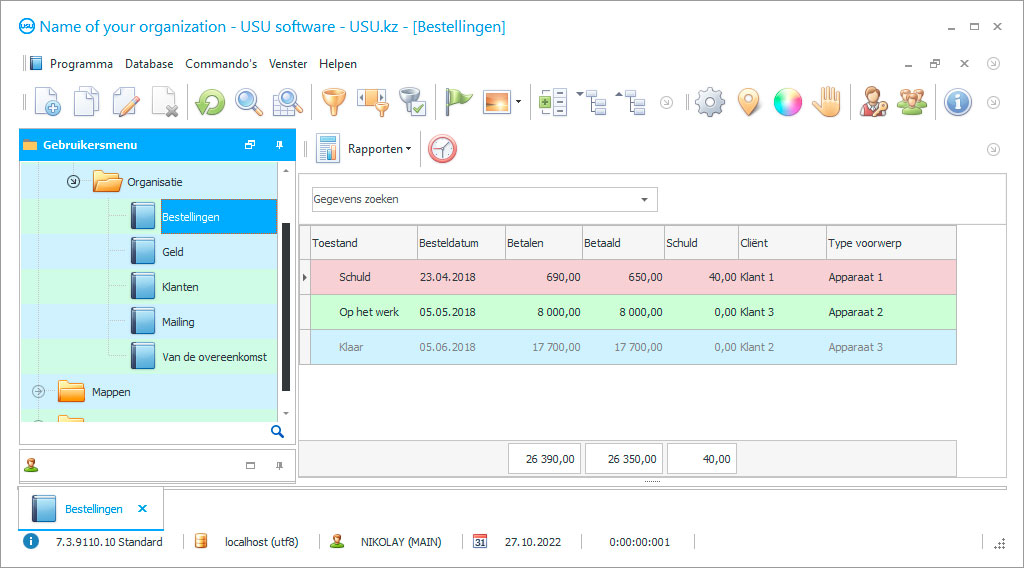Viewport: 1024px width, 568px height.
Task: Open the Helpen menu
Action: click(x=338, y=64)
